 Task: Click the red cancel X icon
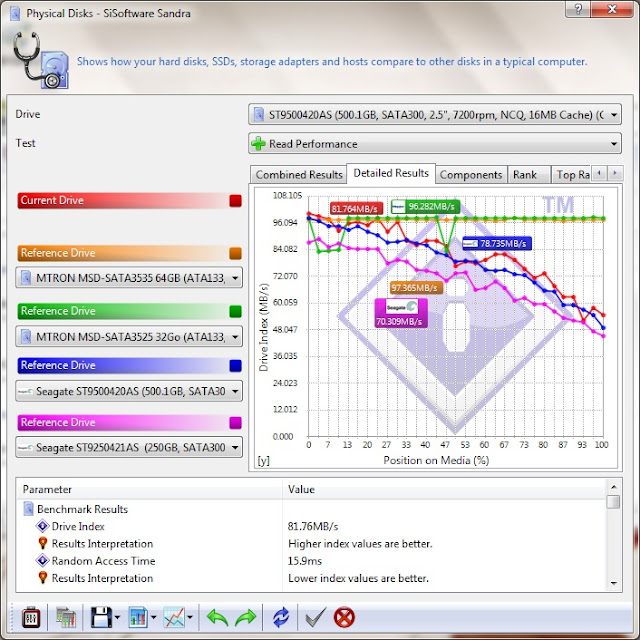(x=344, y=617)
